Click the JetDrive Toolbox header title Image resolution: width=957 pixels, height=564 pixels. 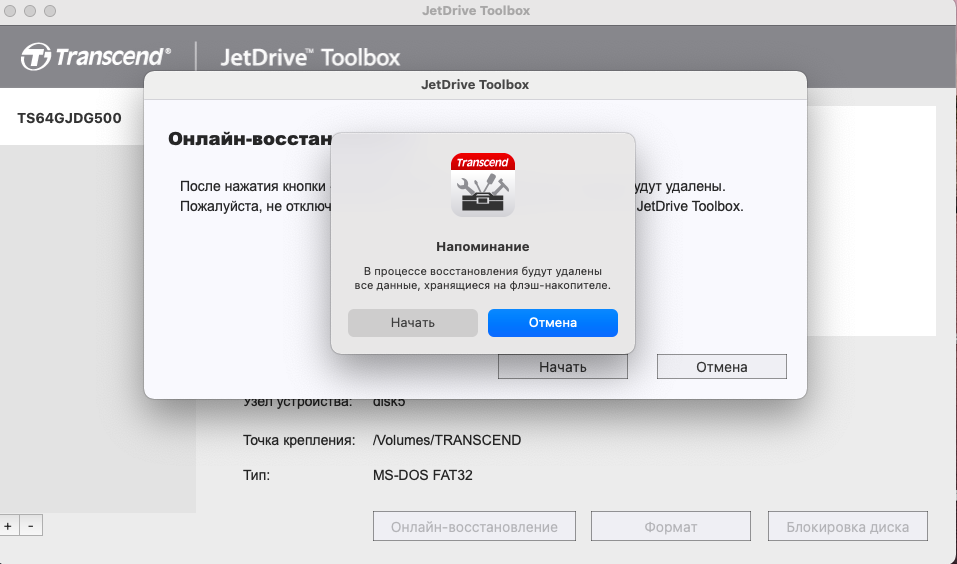pos(310,57)
